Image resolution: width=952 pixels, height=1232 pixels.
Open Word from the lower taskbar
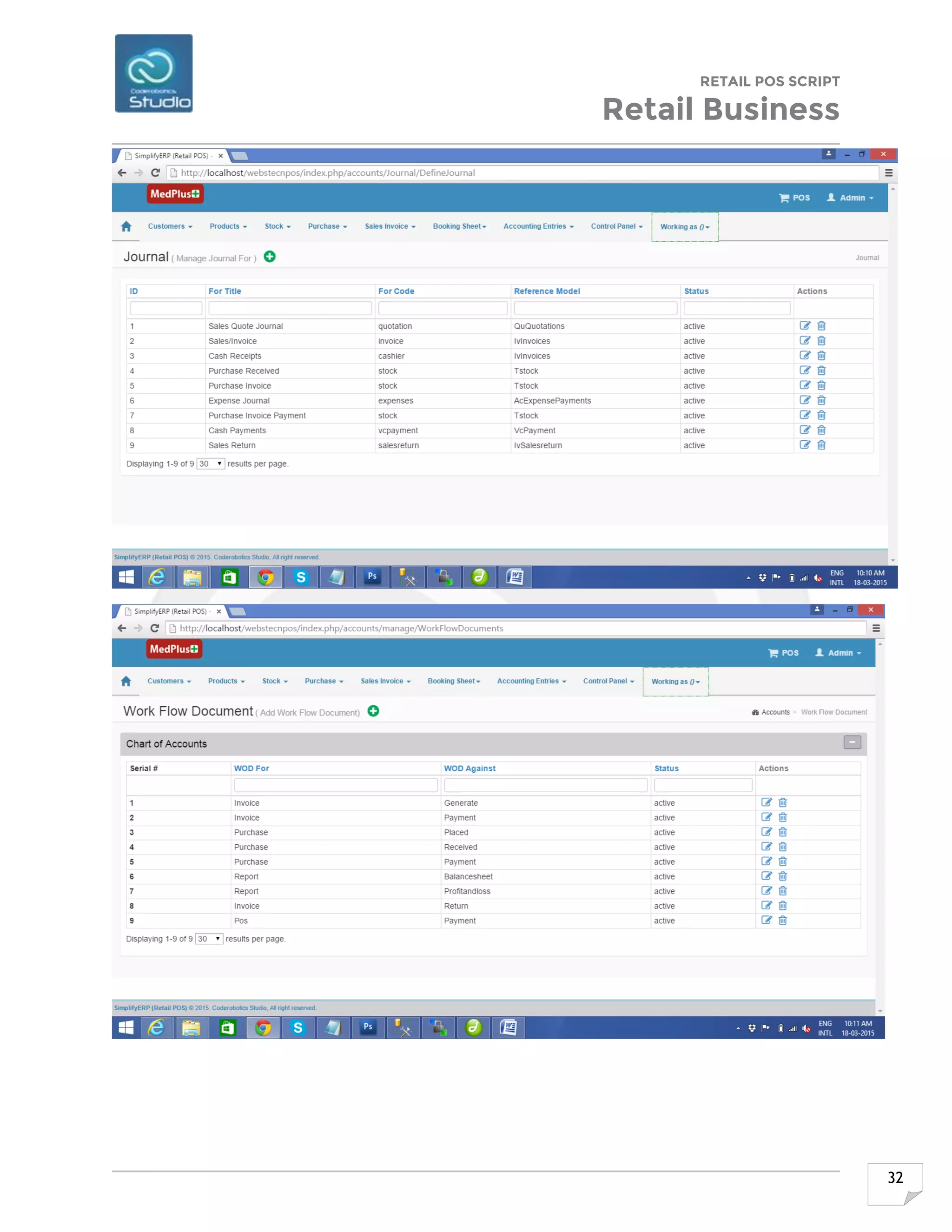(x=508, y=1027)
